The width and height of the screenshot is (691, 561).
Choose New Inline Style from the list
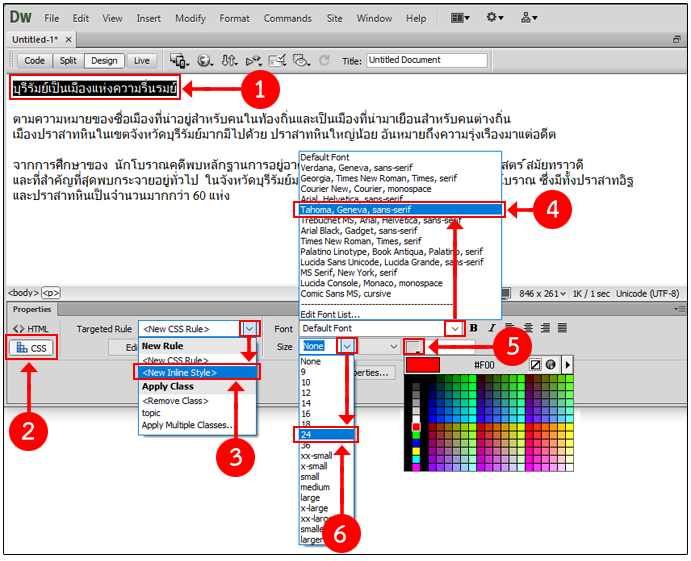coord(195,372)
